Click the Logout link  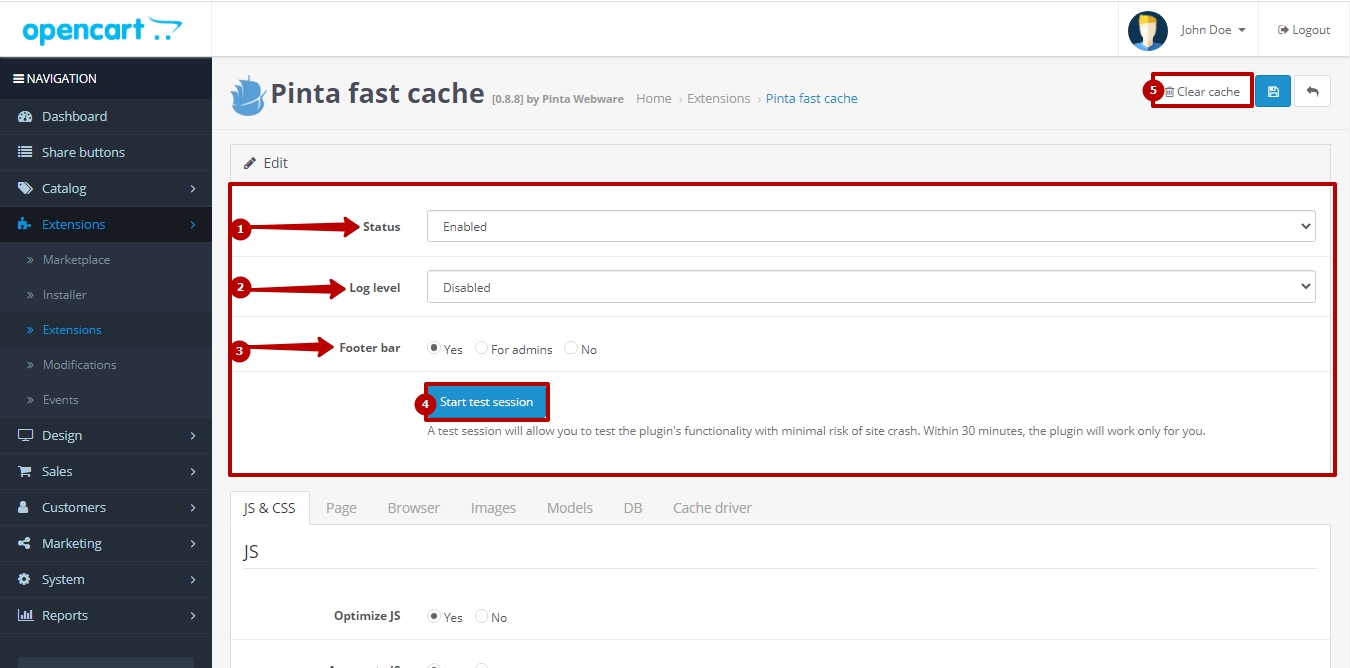(1304, 30)
